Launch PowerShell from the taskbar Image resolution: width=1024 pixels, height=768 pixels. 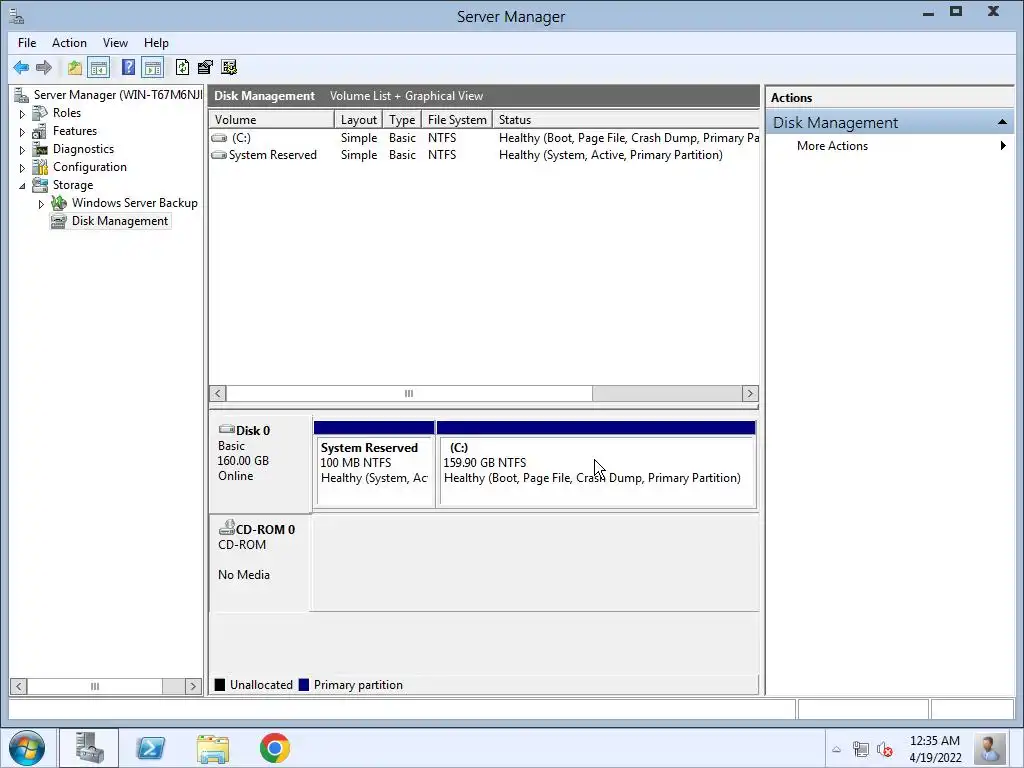point(151,748)
